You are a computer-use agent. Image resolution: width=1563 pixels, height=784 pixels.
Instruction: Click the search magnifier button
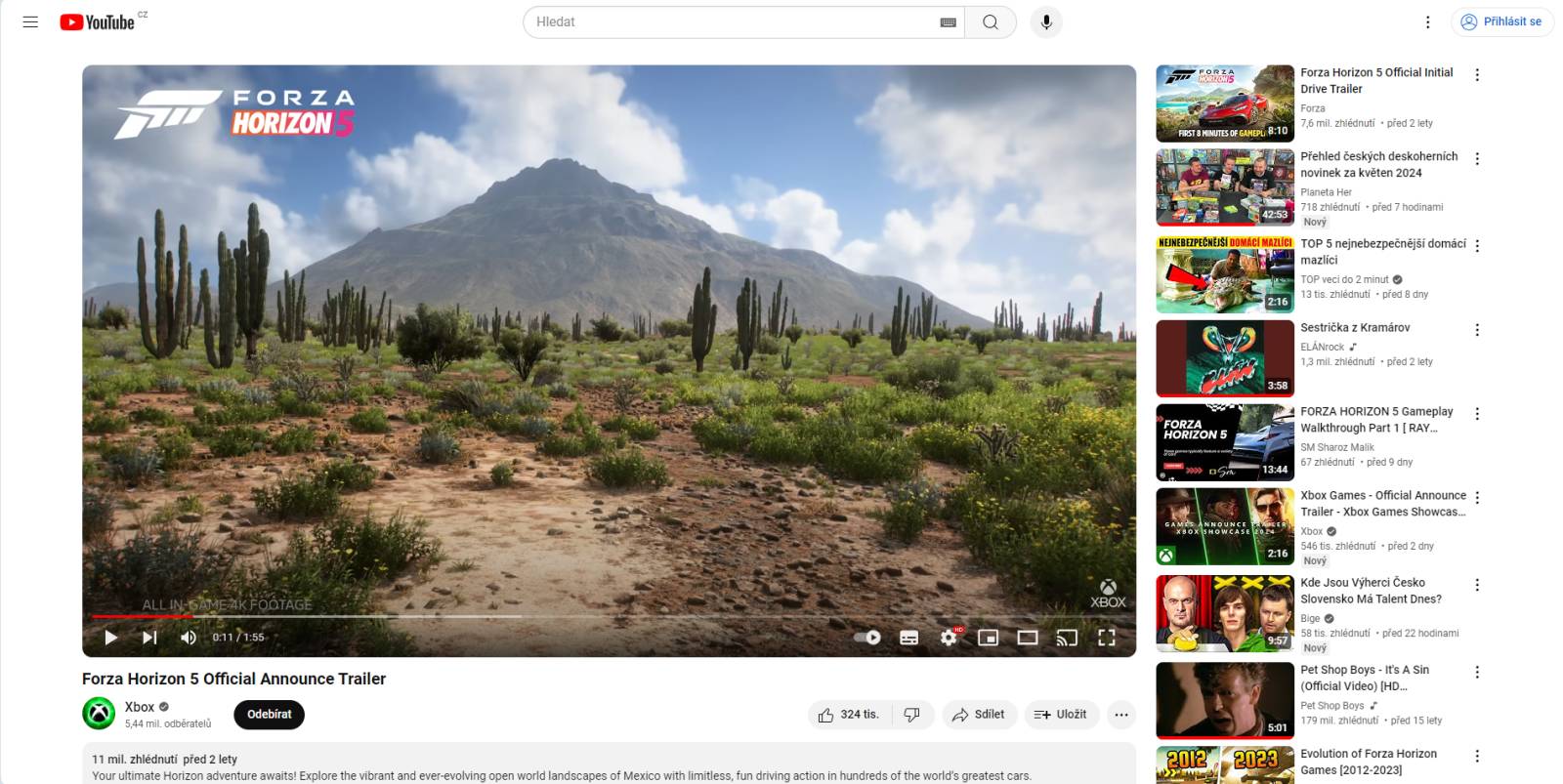pyautogui.click(x=991, y=21)
